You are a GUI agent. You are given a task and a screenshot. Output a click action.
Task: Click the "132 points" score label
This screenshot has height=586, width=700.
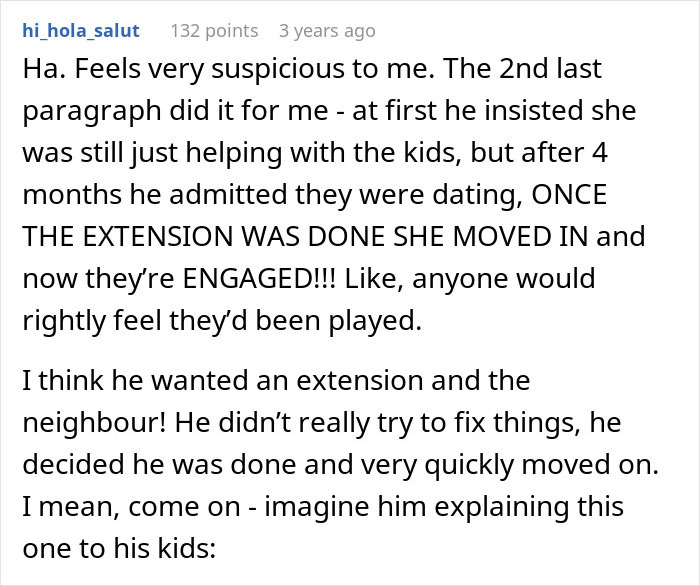tap(214, 31)
